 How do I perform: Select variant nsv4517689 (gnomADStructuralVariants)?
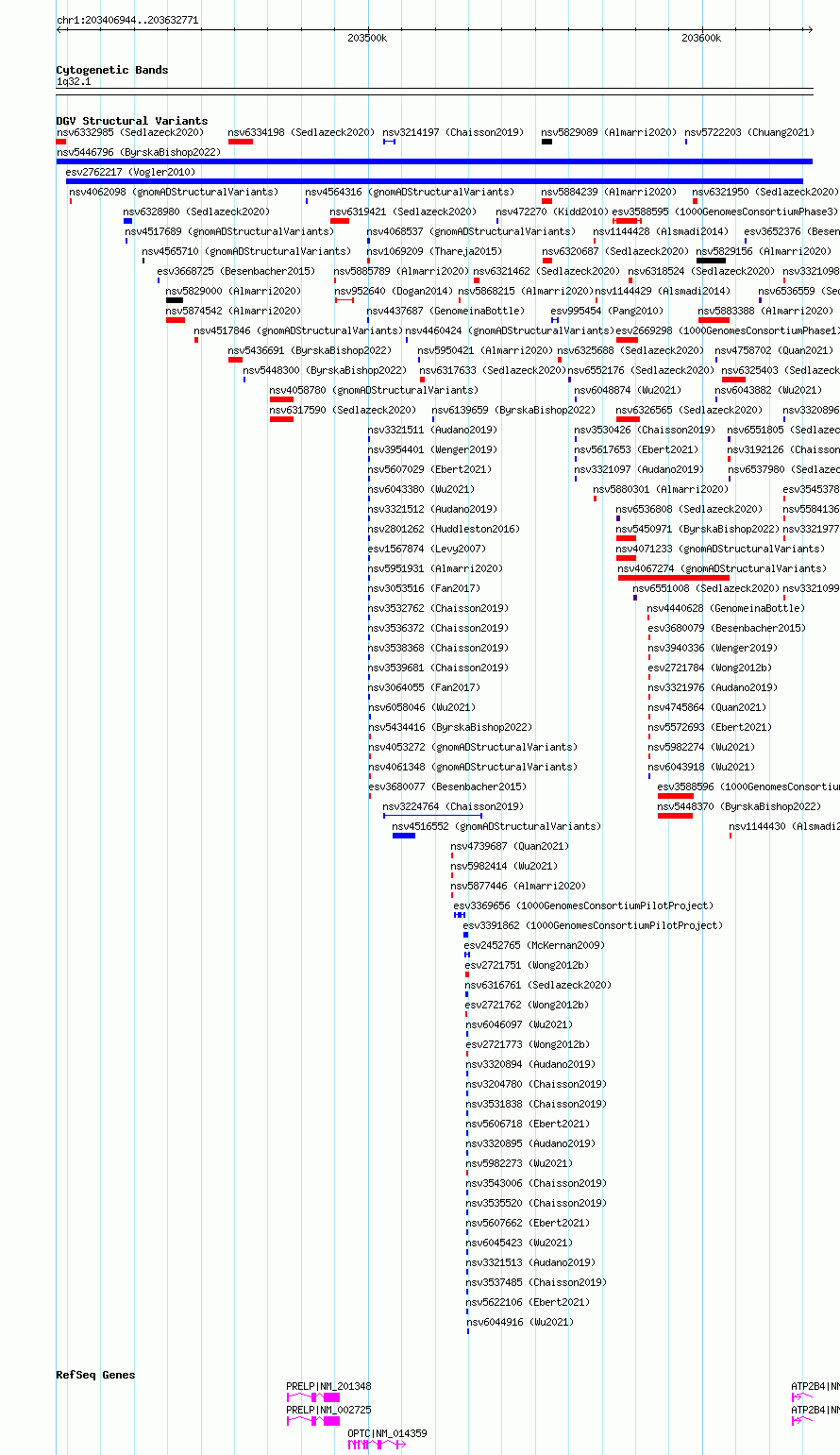pos(229,231)
